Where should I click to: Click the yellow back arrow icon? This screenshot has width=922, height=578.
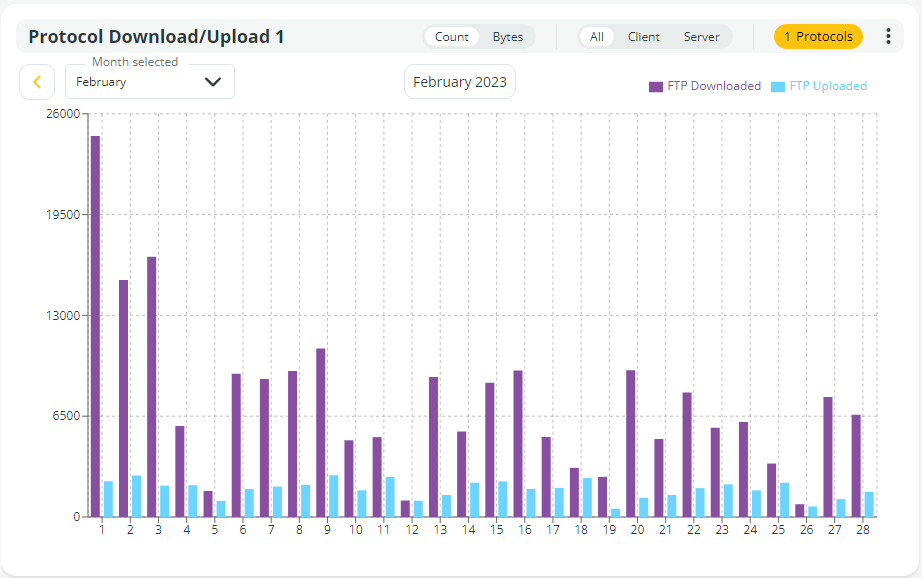(x=37, y=82)
